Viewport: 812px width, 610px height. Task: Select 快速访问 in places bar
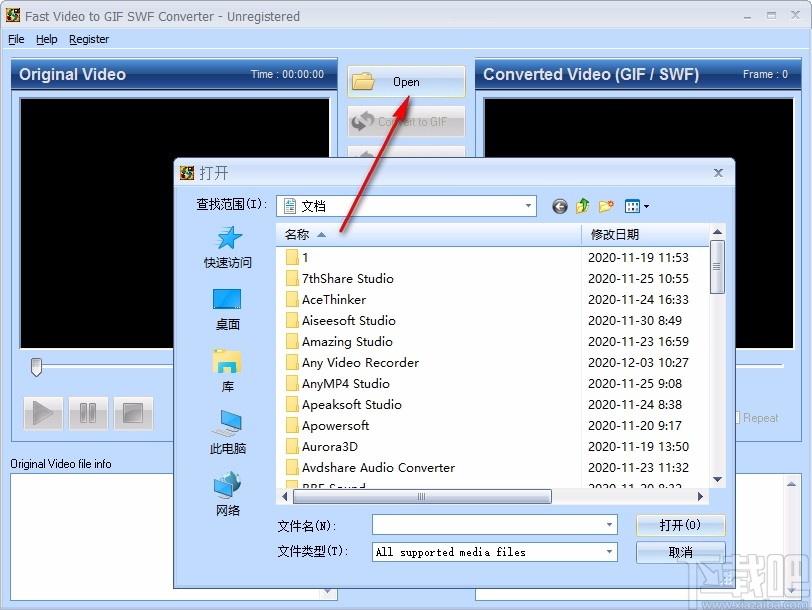[x=228, y=248]
